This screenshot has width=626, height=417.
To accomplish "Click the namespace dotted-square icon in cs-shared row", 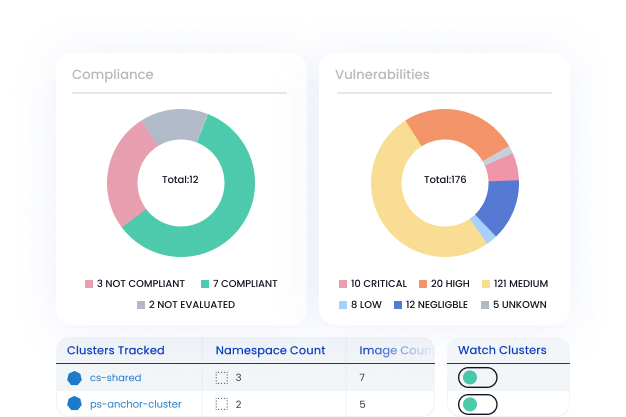I will (x=222, y=378).
